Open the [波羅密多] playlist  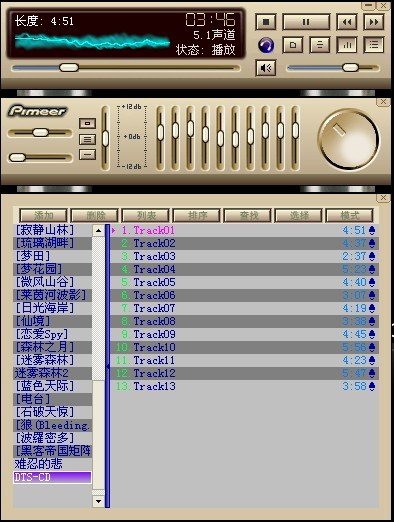click(x=52, y=438)
